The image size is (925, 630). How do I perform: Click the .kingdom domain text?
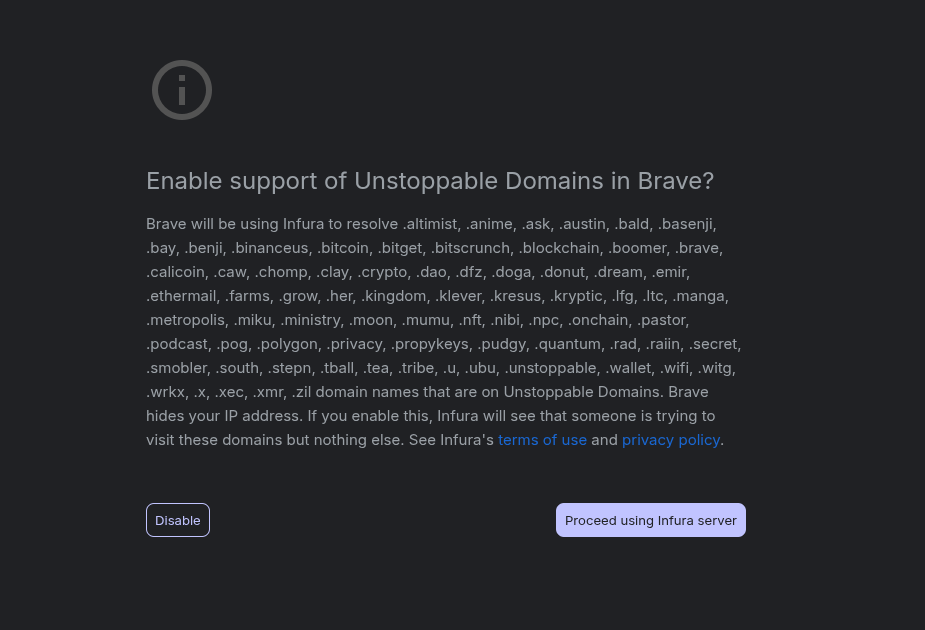(393, 296)
